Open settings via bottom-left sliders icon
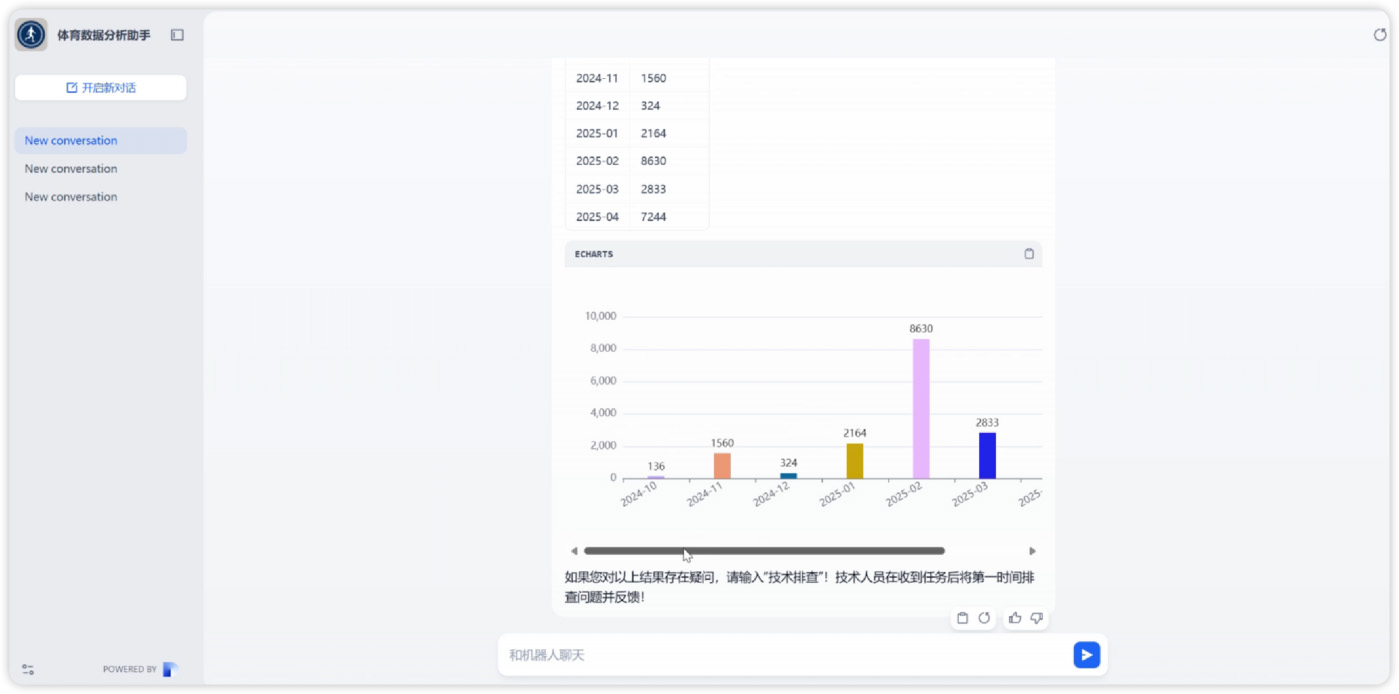The width and height of the screenshot is (1399, 694). 27,669
